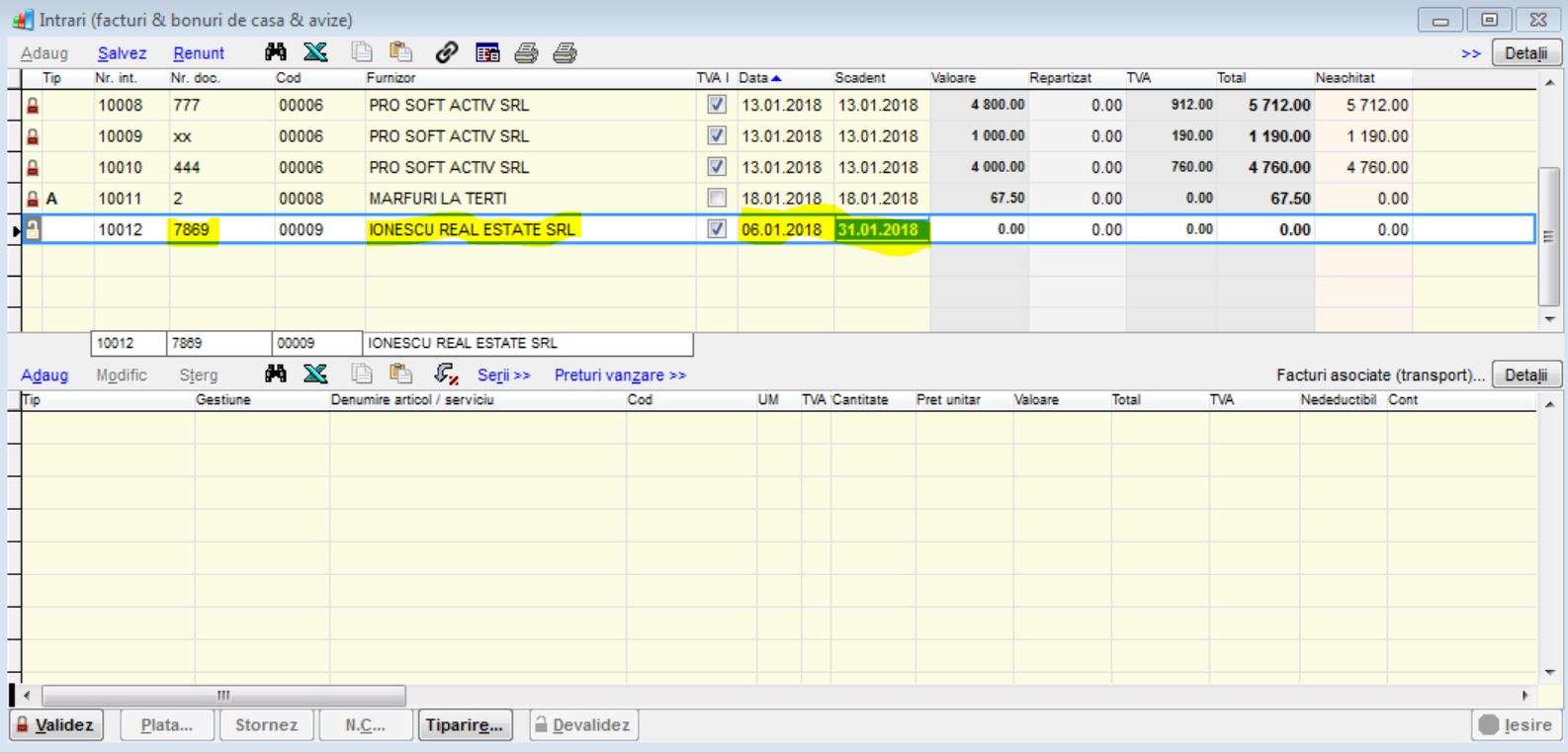Image resolution: width=1568 pixels, height=753 pixels.
Task: Click the N.C... button
Action: click(365, 724)
